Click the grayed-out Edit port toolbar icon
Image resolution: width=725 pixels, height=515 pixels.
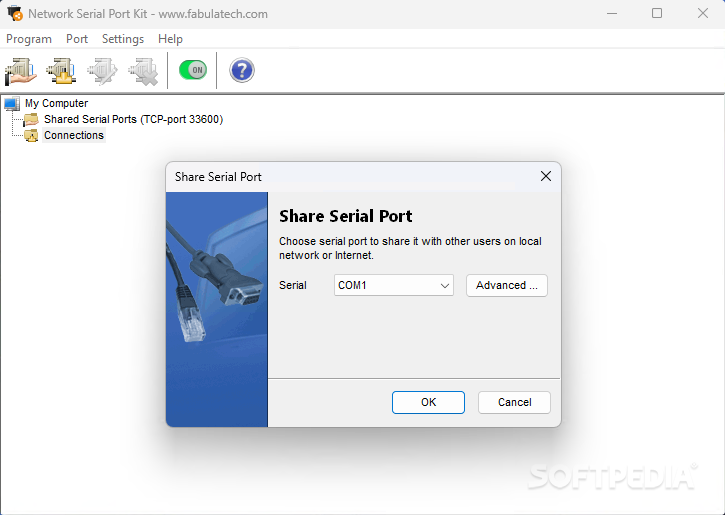tap(102, 71)
